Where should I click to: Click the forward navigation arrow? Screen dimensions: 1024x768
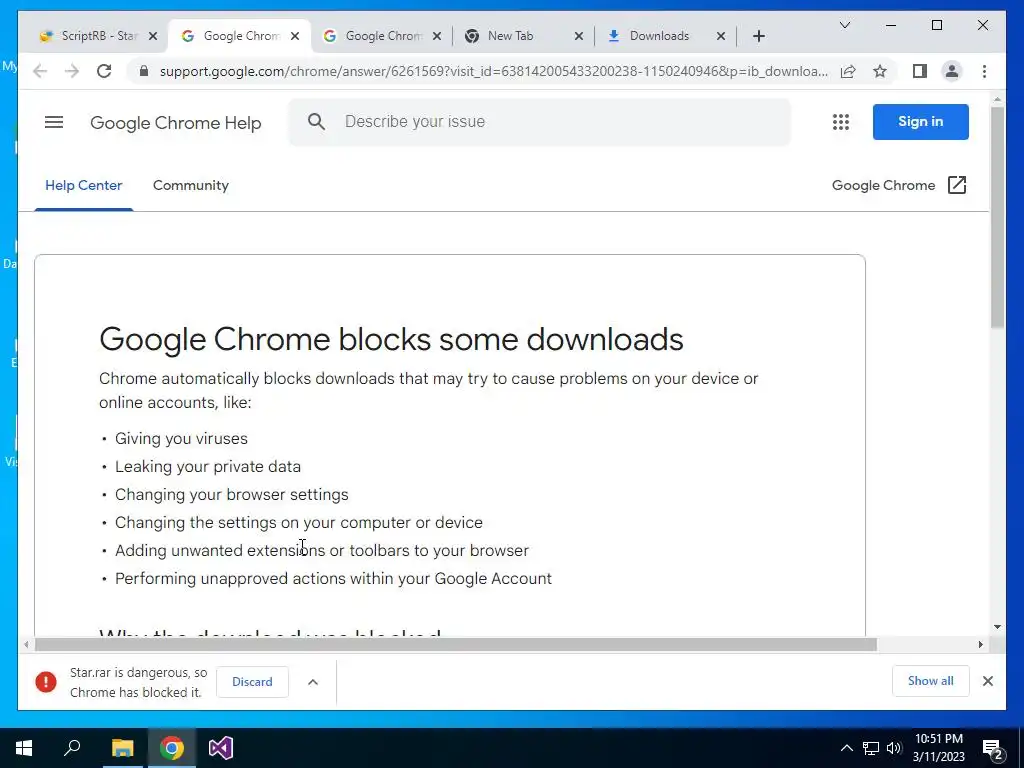(x=72, y=71)
